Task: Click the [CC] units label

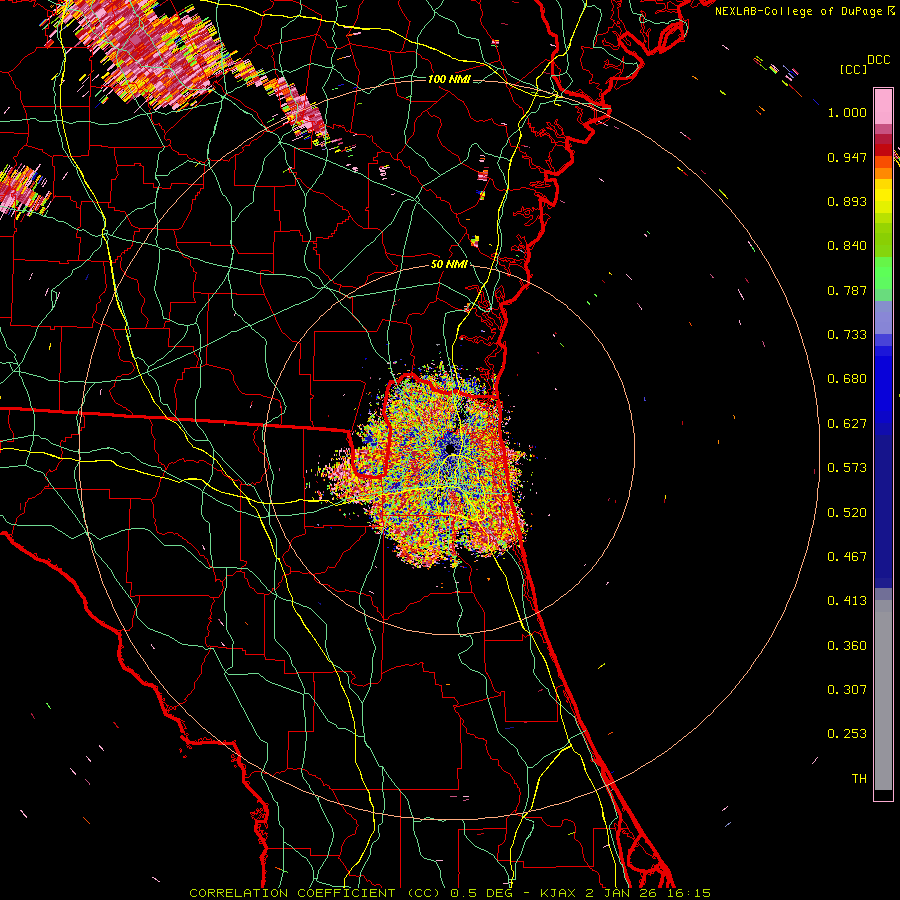Action: (853, 69)
